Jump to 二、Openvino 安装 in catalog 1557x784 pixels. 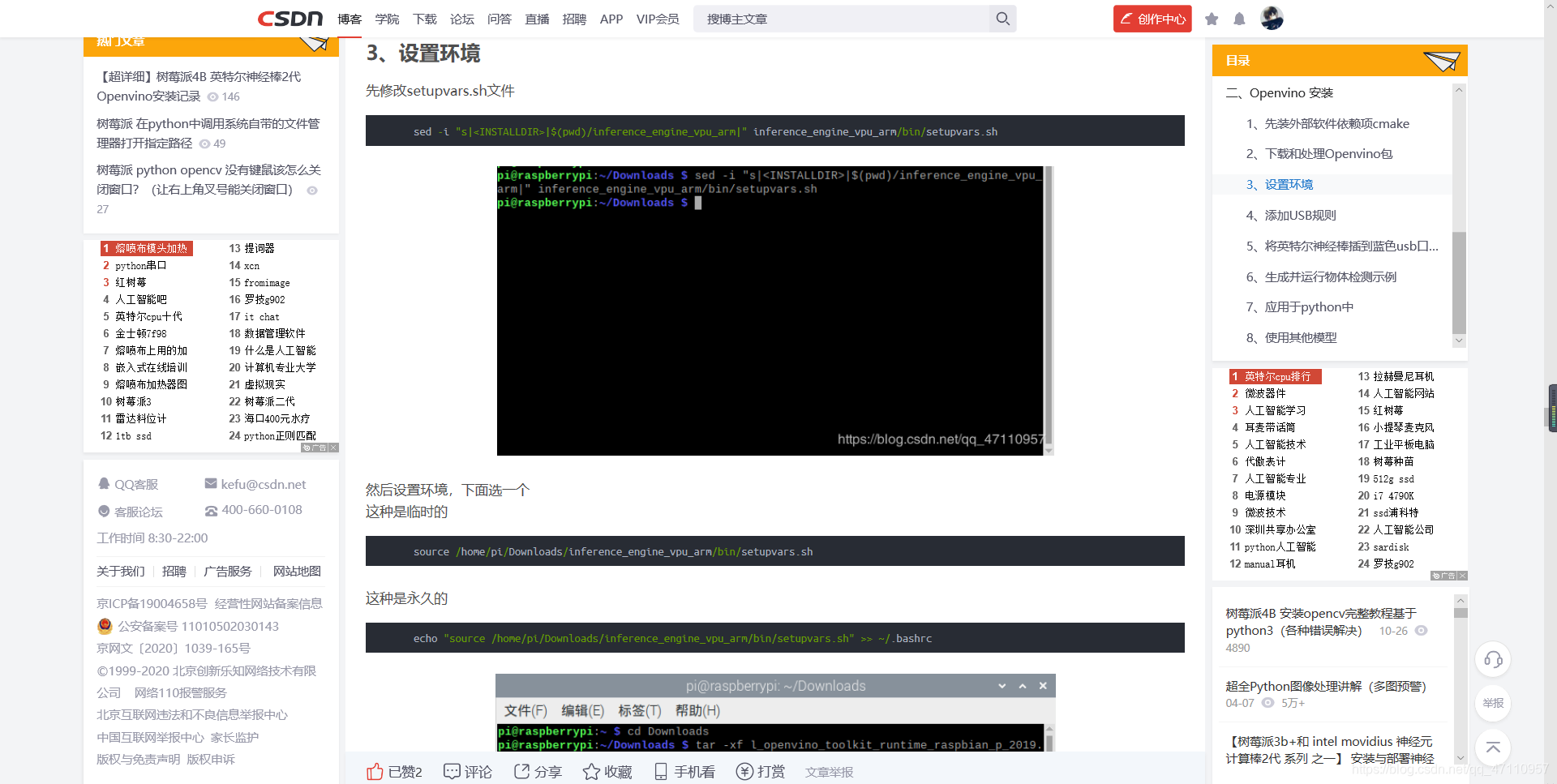[x=1280, y=92]
